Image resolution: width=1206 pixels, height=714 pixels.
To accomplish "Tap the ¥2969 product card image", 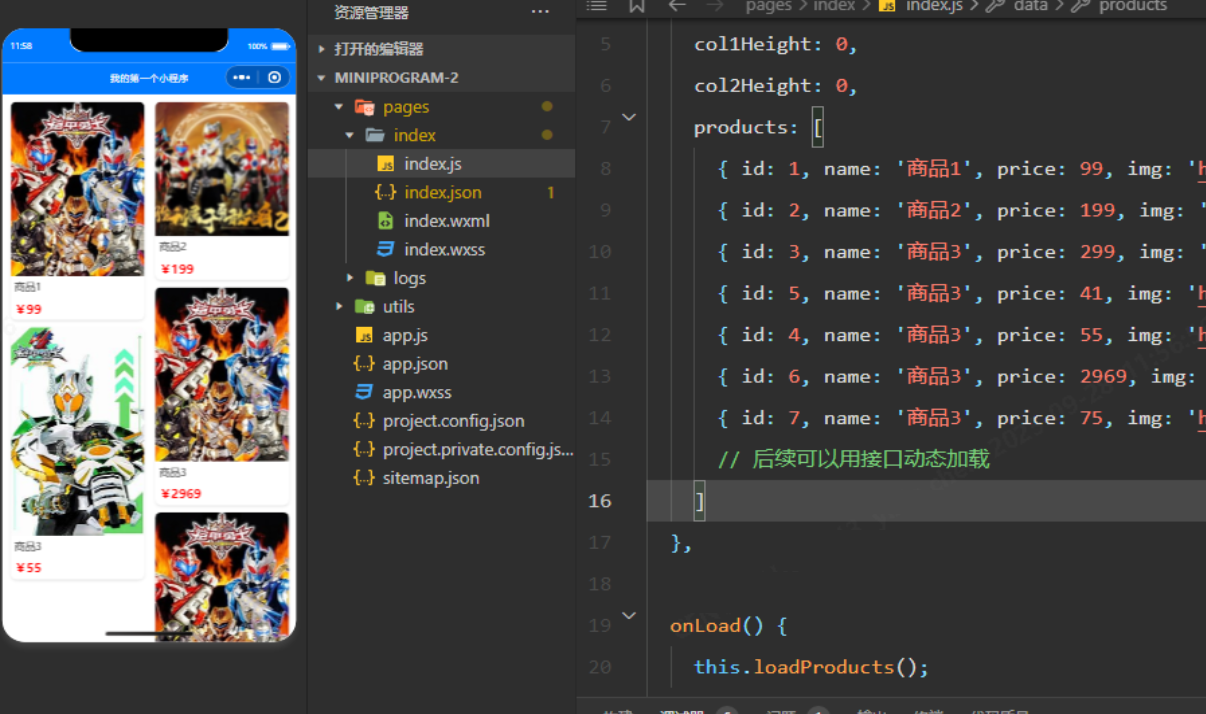I will pyautogui.click(x=222, y=374).
